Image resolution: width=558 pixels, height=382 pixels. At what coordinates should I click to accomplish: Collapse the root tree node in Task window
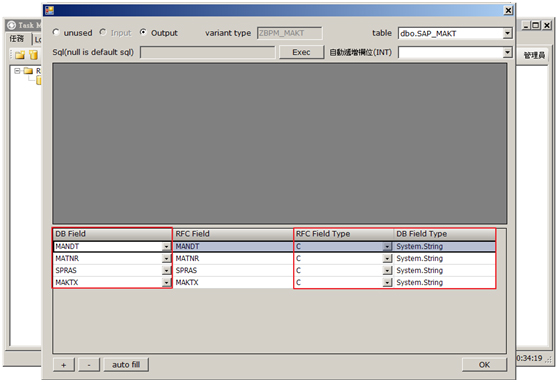17,71
